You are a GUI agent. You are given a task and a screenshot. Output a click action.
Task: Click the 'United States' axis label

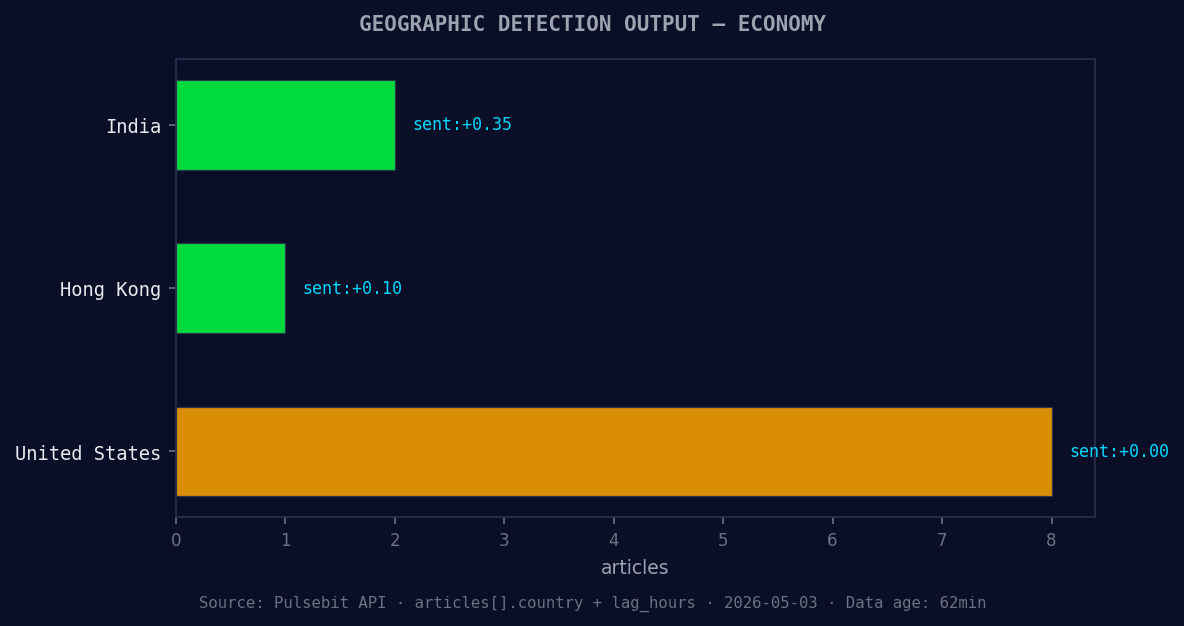pos(88,453)
